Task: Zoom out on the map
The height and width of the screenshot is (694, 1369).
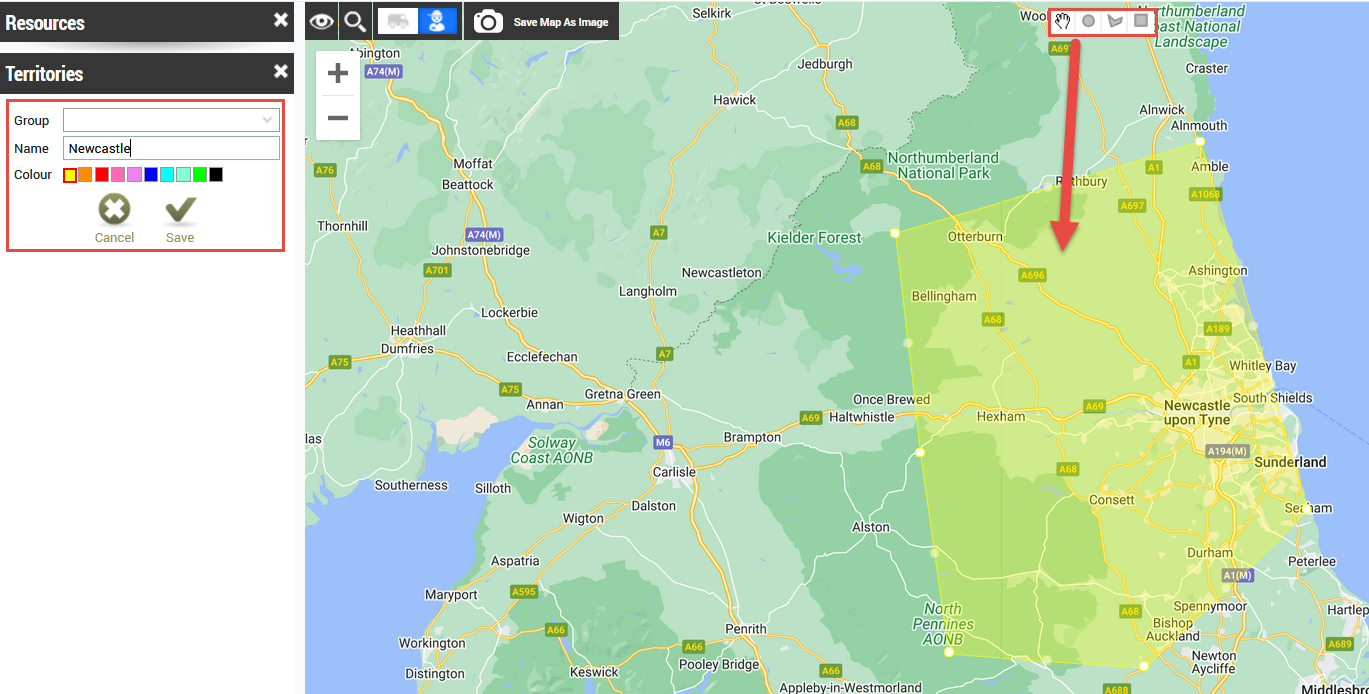Action: (338, 118)
